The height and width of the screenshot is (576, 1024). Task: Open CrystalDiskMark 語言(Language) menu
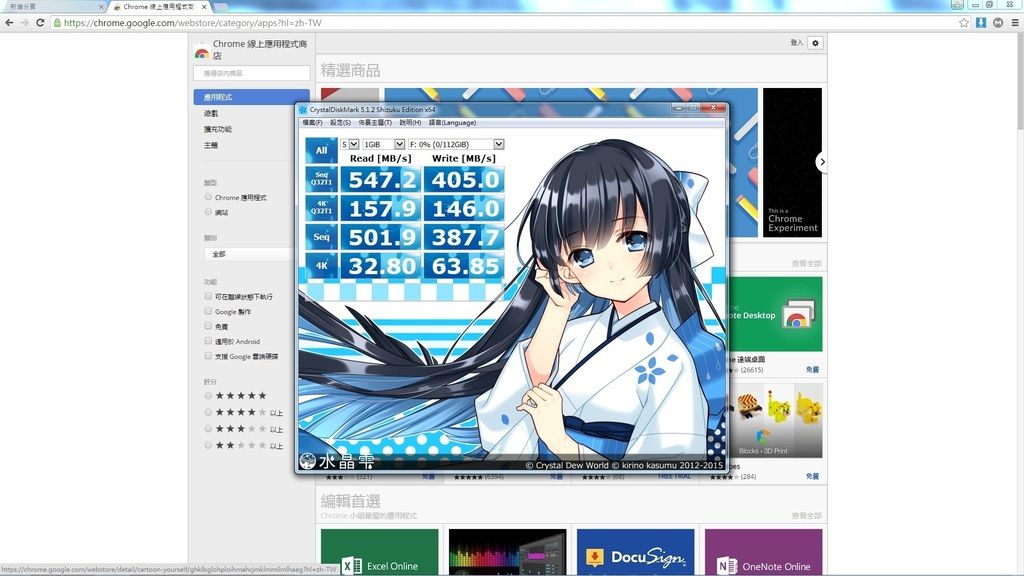pos(452,123)
